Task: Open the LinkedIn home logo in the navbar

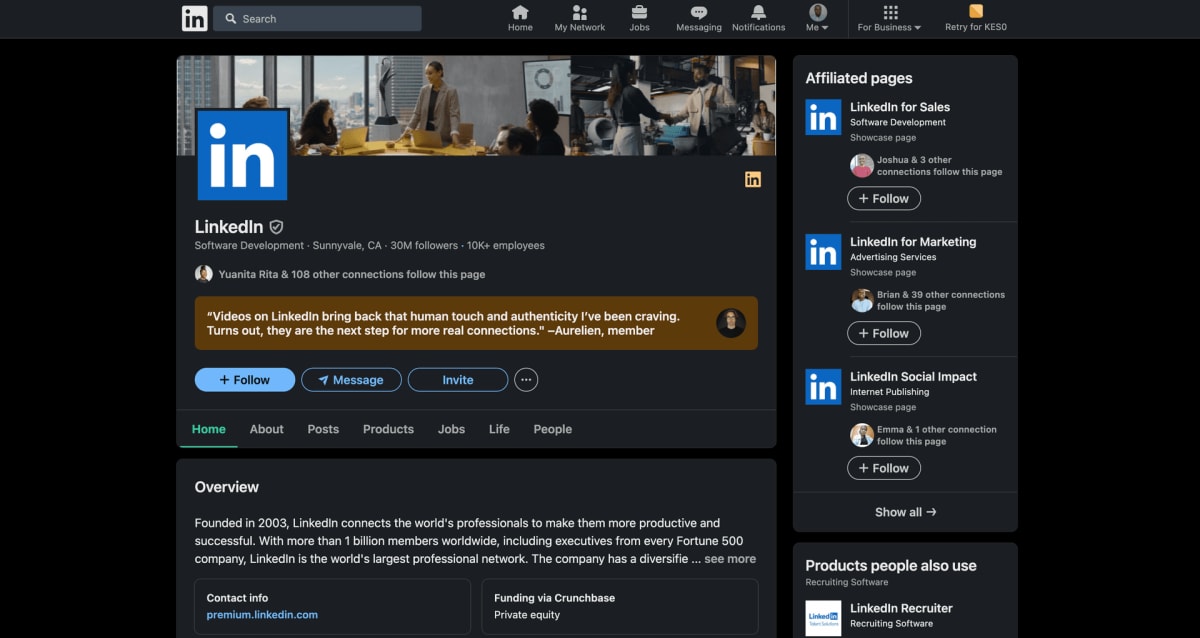Action: pyautogui.click(x=195, y=18)
